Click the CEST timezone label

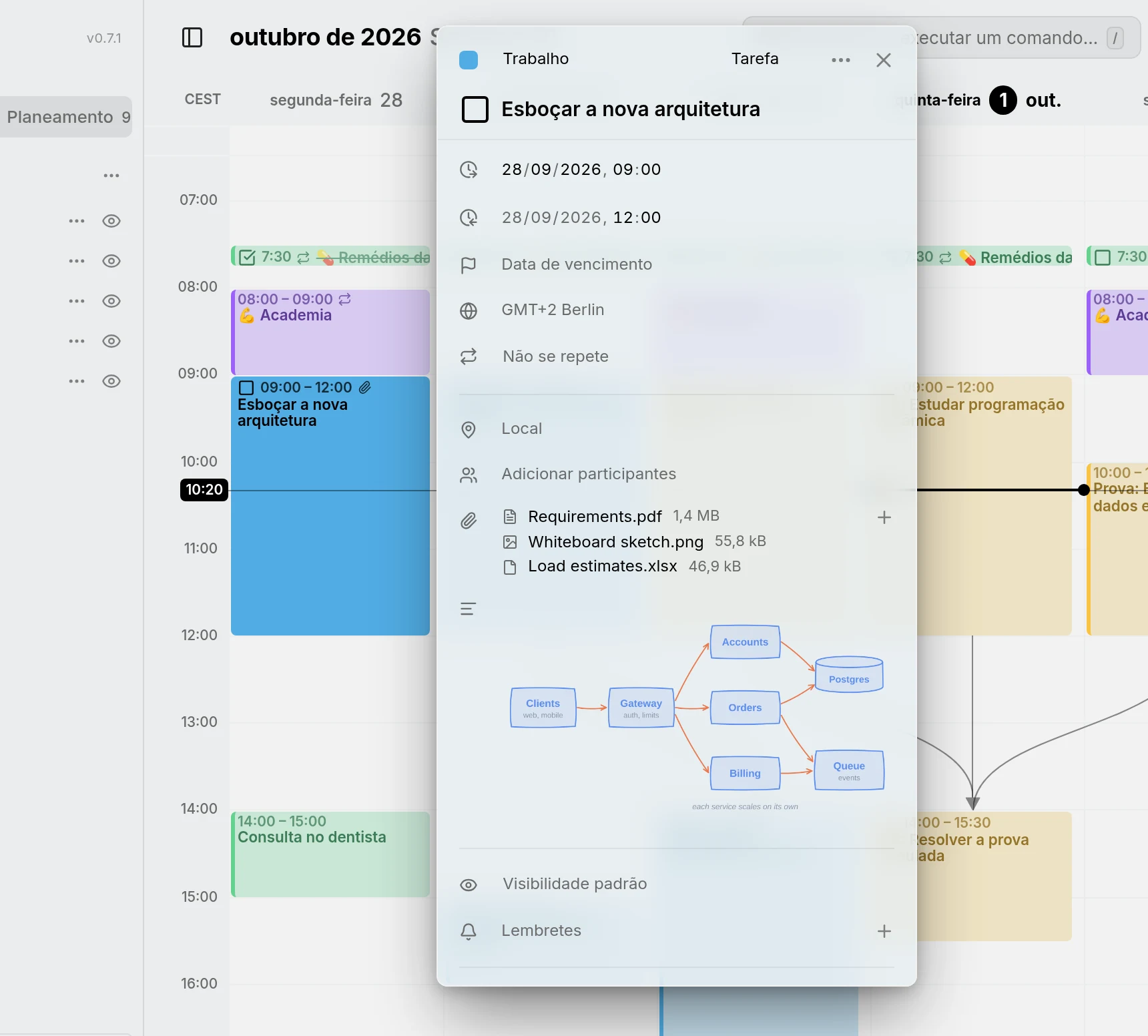[202, 99]
